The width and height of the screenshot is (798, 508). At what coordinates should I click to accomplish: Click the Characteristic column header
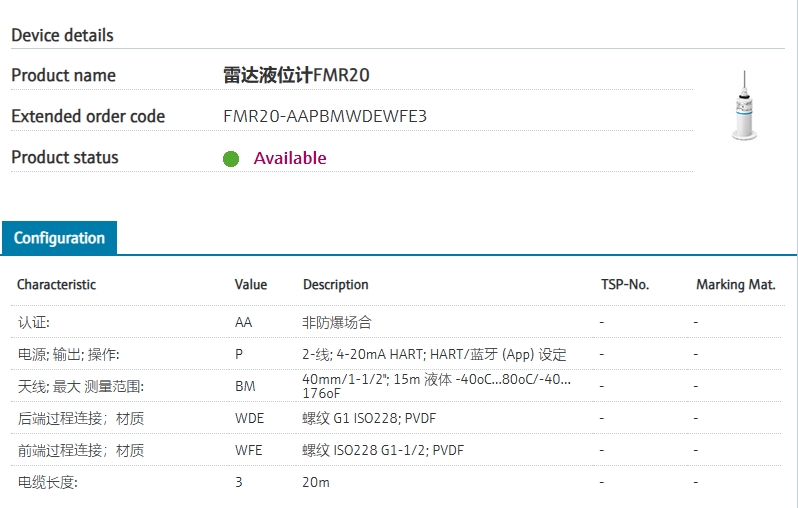pyautogui.click(x=56, y=285)
